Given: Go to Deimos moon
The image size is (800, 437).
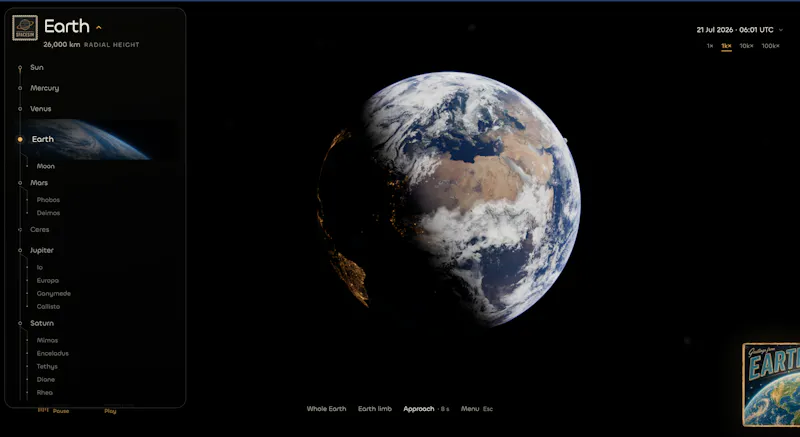Looking at the screenshot, I should tap(48, 213).
